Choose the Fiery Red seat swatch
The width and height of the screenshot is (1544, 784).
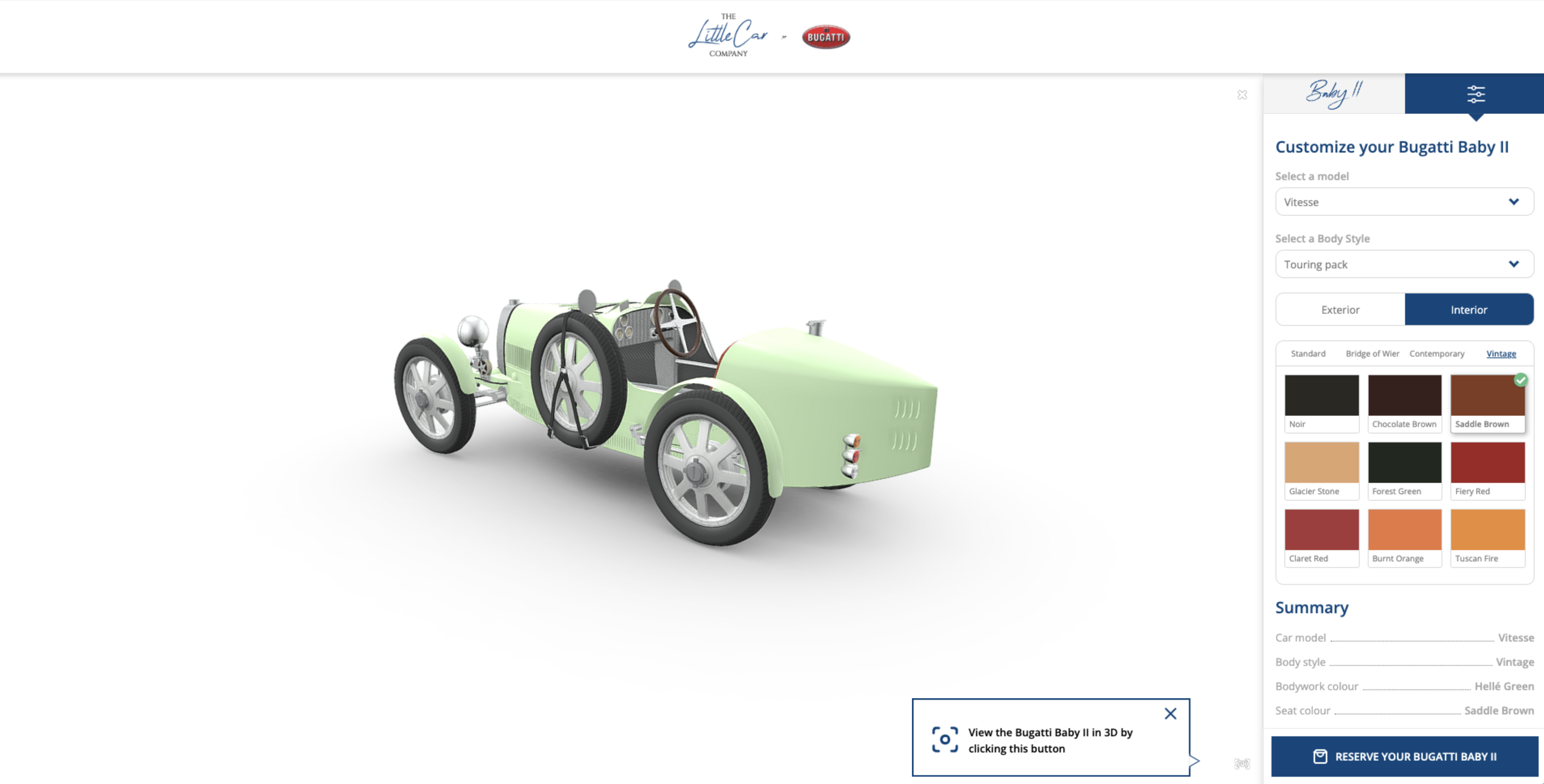[1487, 463]
